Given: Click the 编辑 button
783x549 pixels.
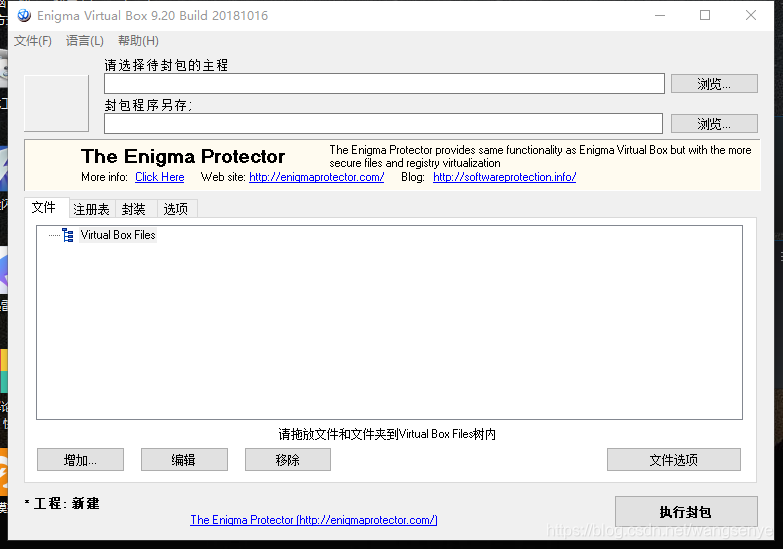Looking at the screenshot, I should [x=184, y=460].
